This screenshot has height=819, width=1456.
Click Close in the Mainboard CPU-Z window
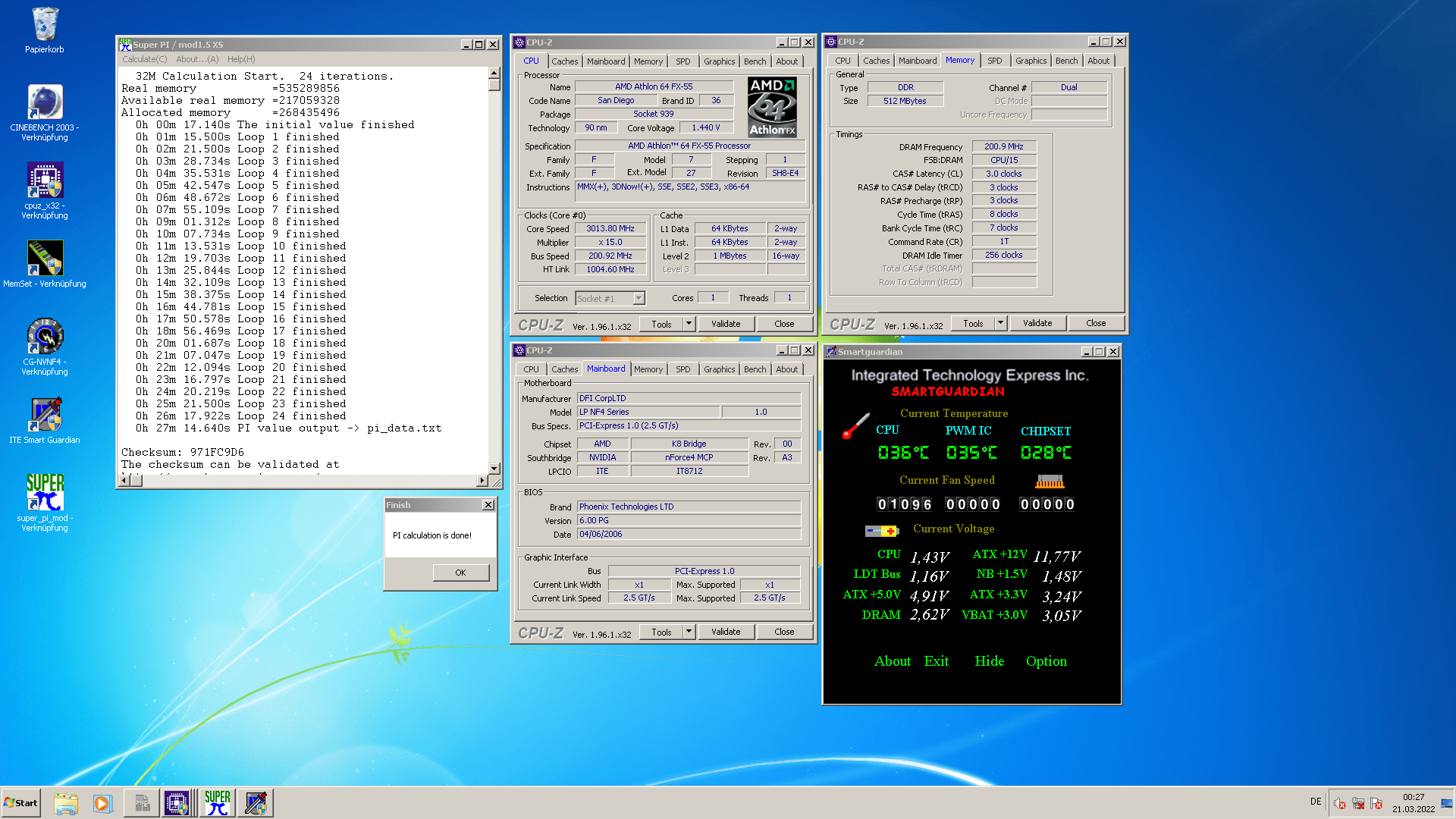point(784,632)
